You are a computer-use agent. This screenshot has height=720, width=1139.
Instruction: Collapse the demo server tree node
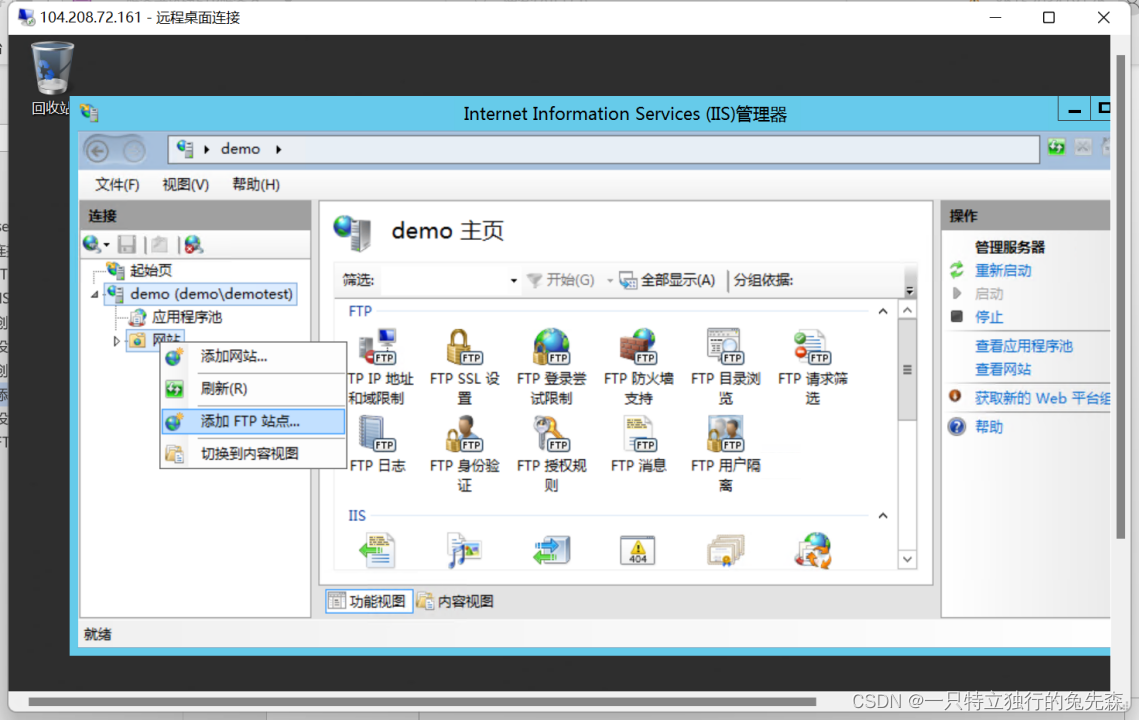click(95, 294)
